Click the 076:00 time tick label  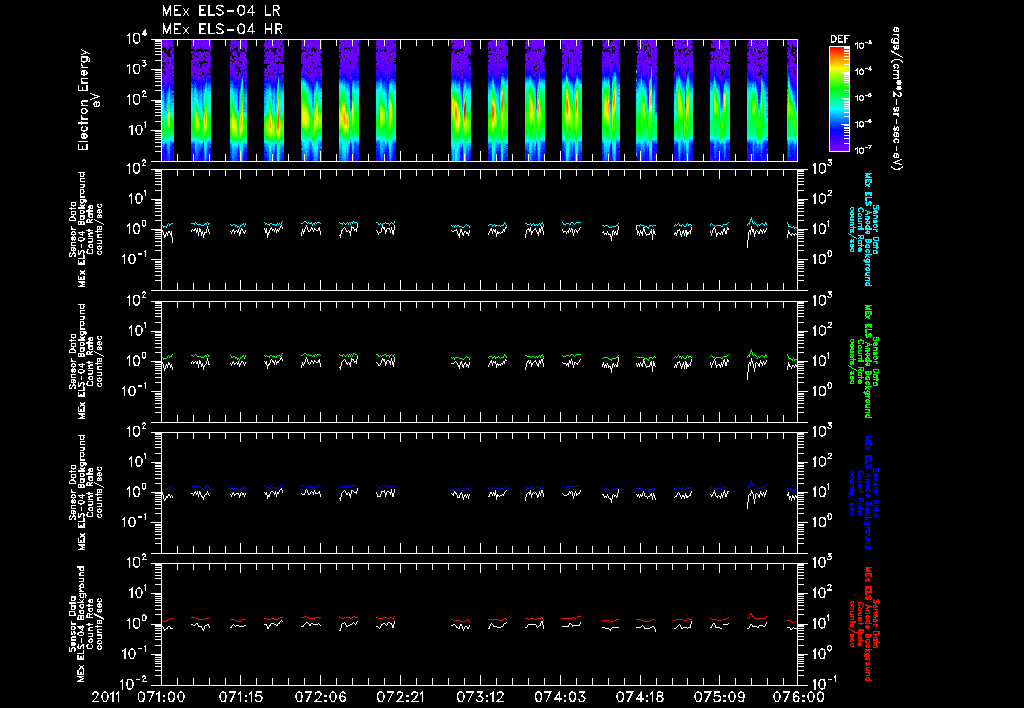pyautogui.click(x=799, y=698)
